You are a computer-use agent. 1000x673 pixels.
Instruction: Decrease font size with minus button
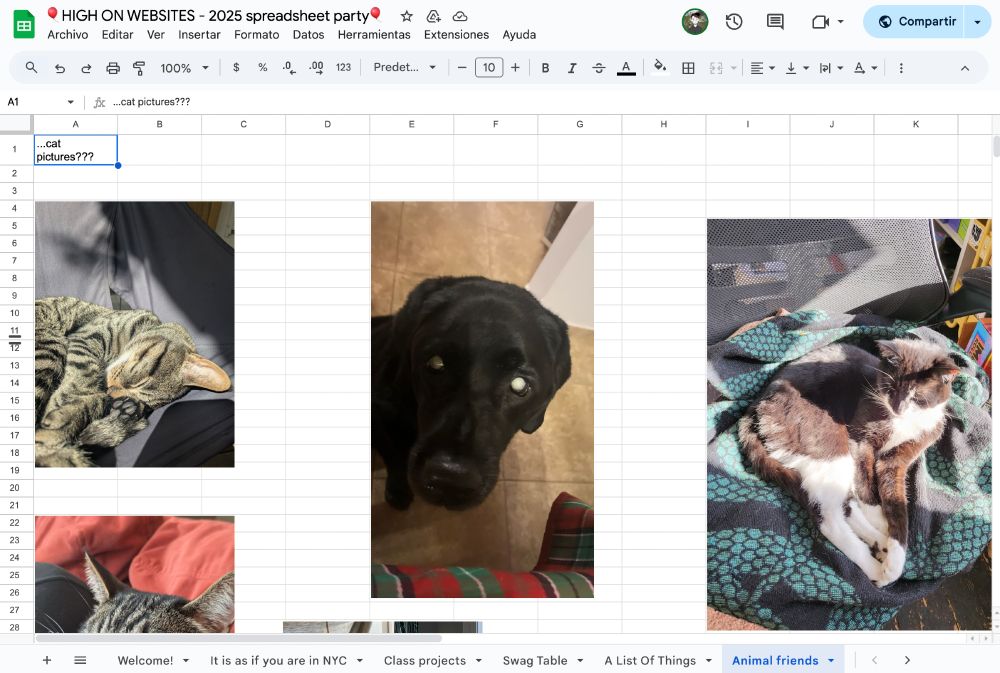coord(462,68)
